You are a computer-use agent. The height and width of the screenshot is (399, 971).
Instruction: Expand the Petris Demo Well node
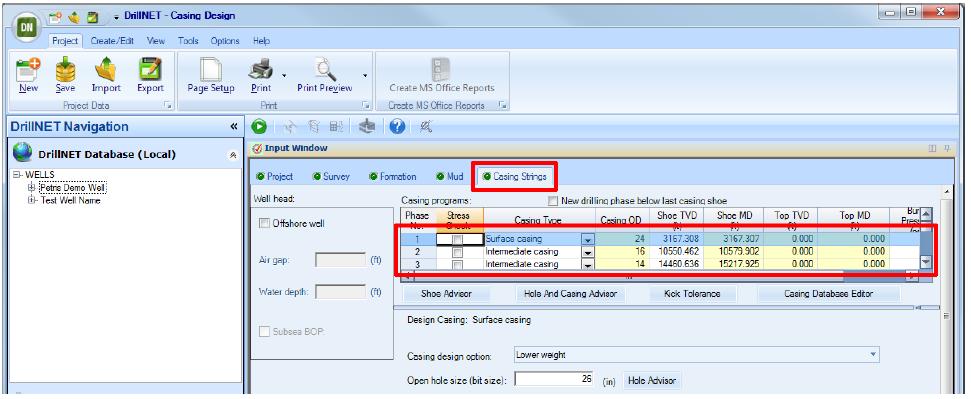pos(32,187)
